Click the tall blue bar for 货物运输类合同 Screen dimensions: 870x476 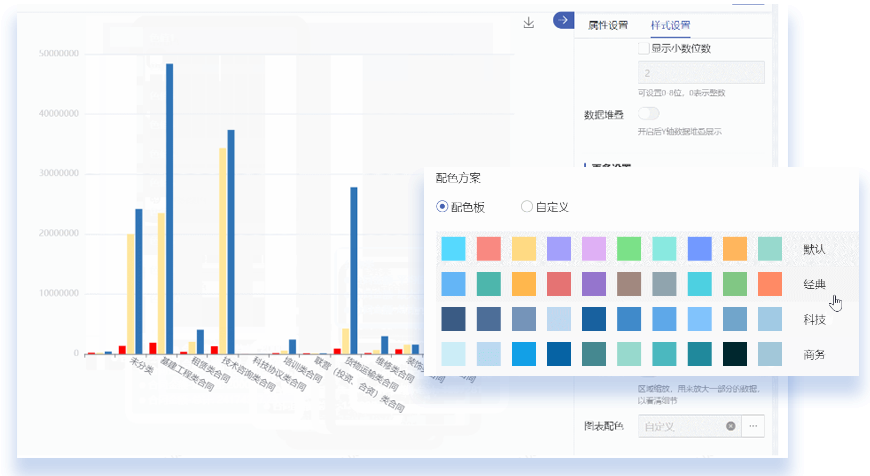[x=353, y=270]
